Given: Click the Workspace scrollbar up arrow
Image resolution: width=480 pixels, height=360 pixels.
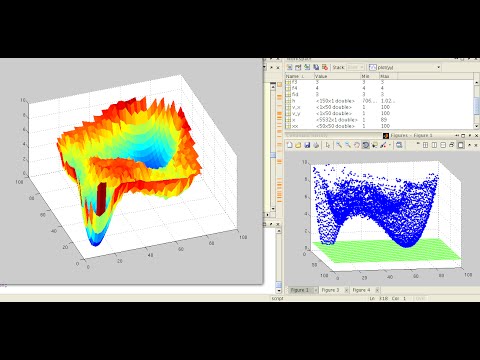Looking at the screenshot, I should pos(476,82).
